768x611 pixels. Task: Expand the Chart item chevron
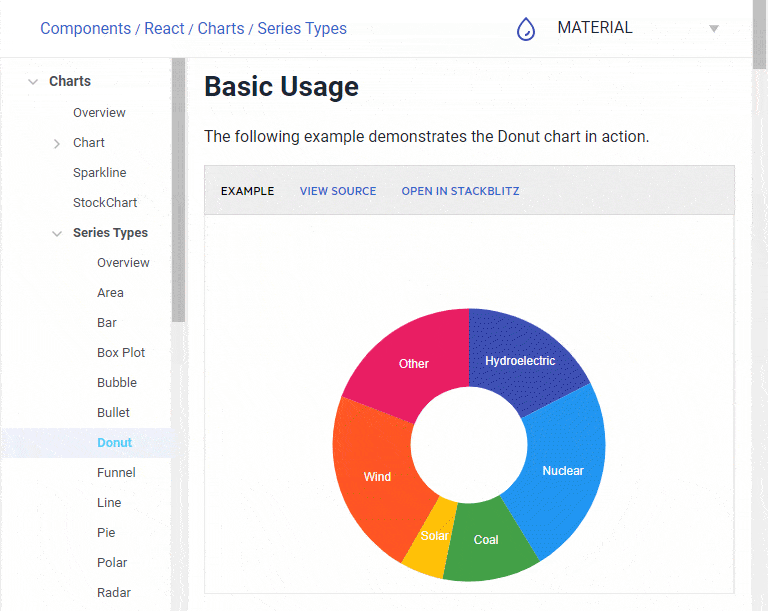point(57,144)
